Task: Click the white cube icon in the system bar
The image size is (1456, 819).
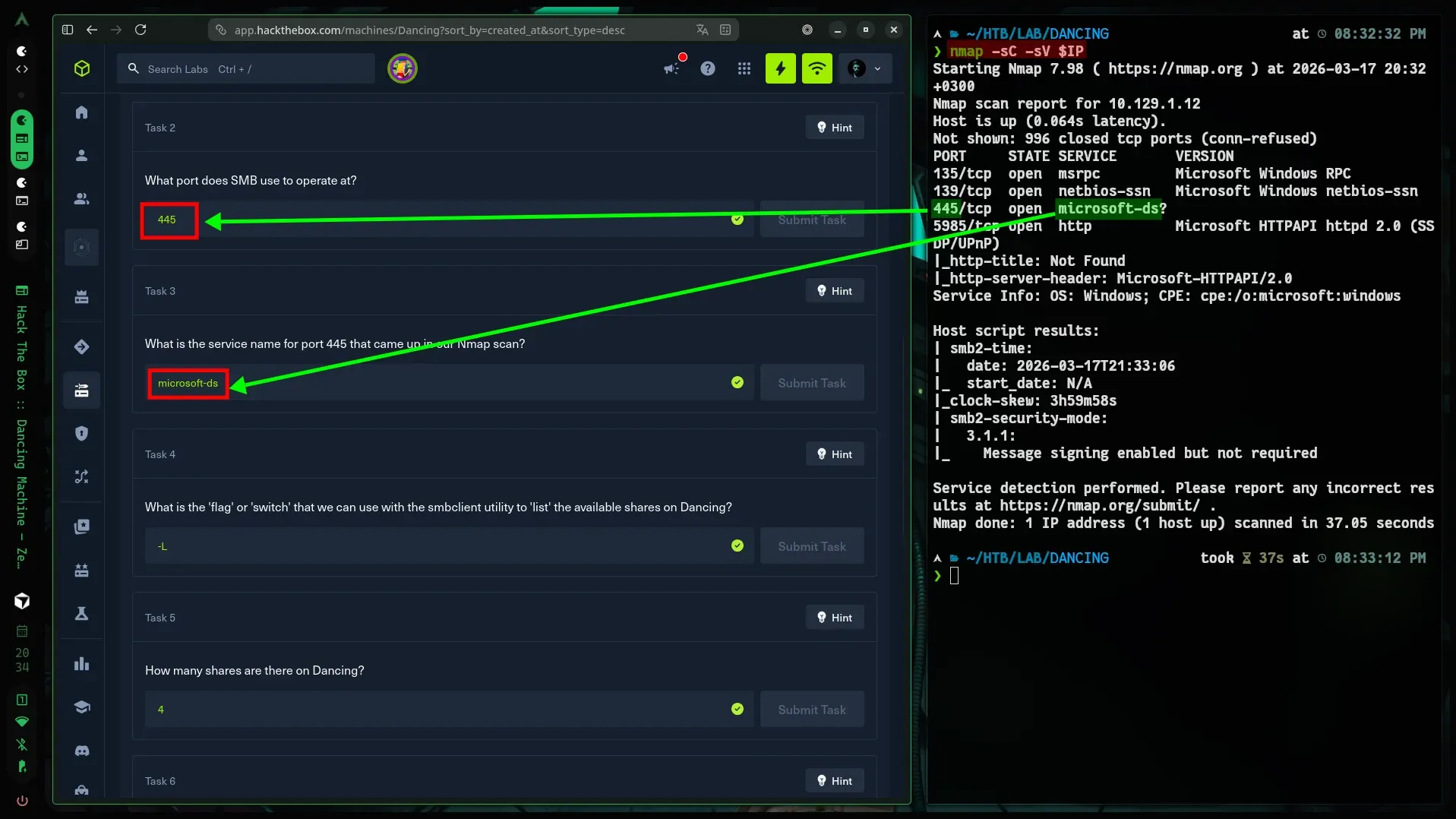Action: point(22,601)
